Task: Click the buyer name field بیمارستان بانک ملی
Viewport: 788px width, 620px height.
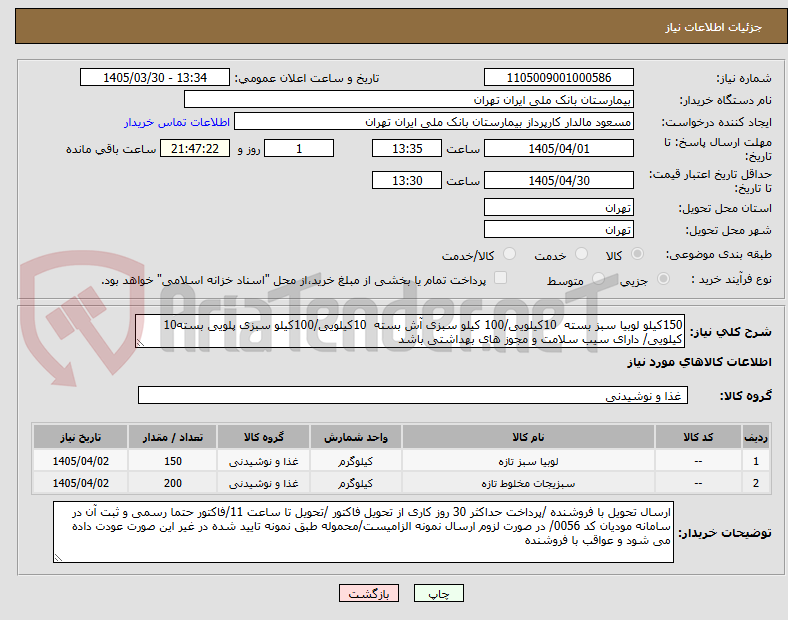Action: tap(409, 99)
